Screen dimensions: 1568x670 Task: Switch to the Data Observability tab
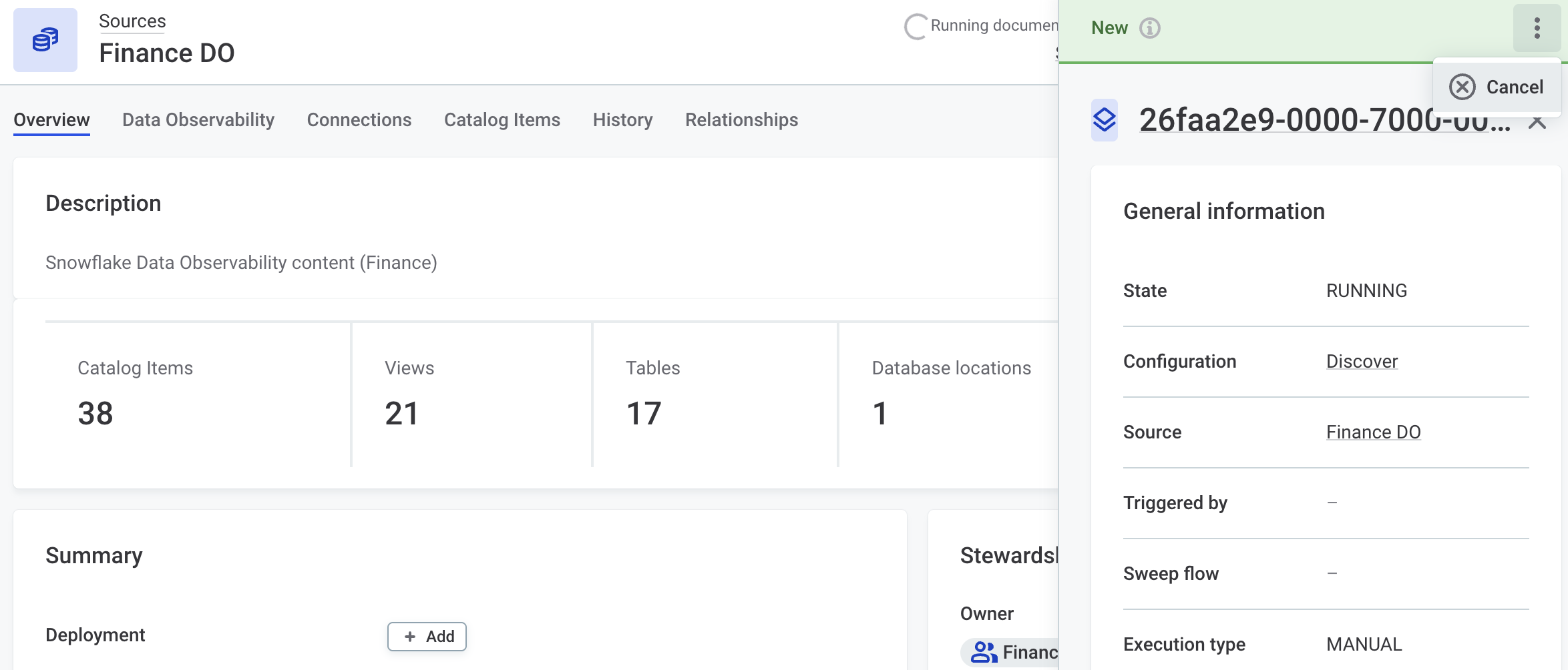(x=198, y=120)
